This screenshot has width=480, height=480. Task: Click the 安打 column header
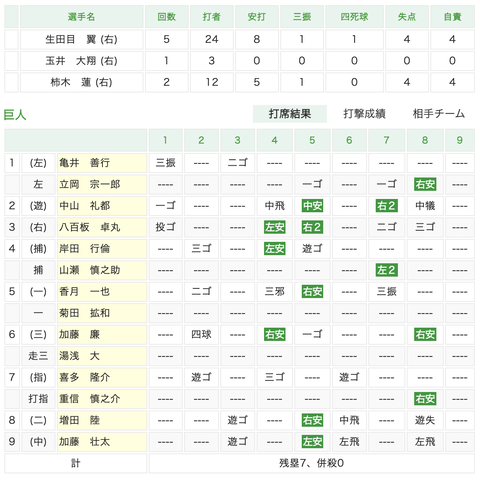(x=257, y=17)
